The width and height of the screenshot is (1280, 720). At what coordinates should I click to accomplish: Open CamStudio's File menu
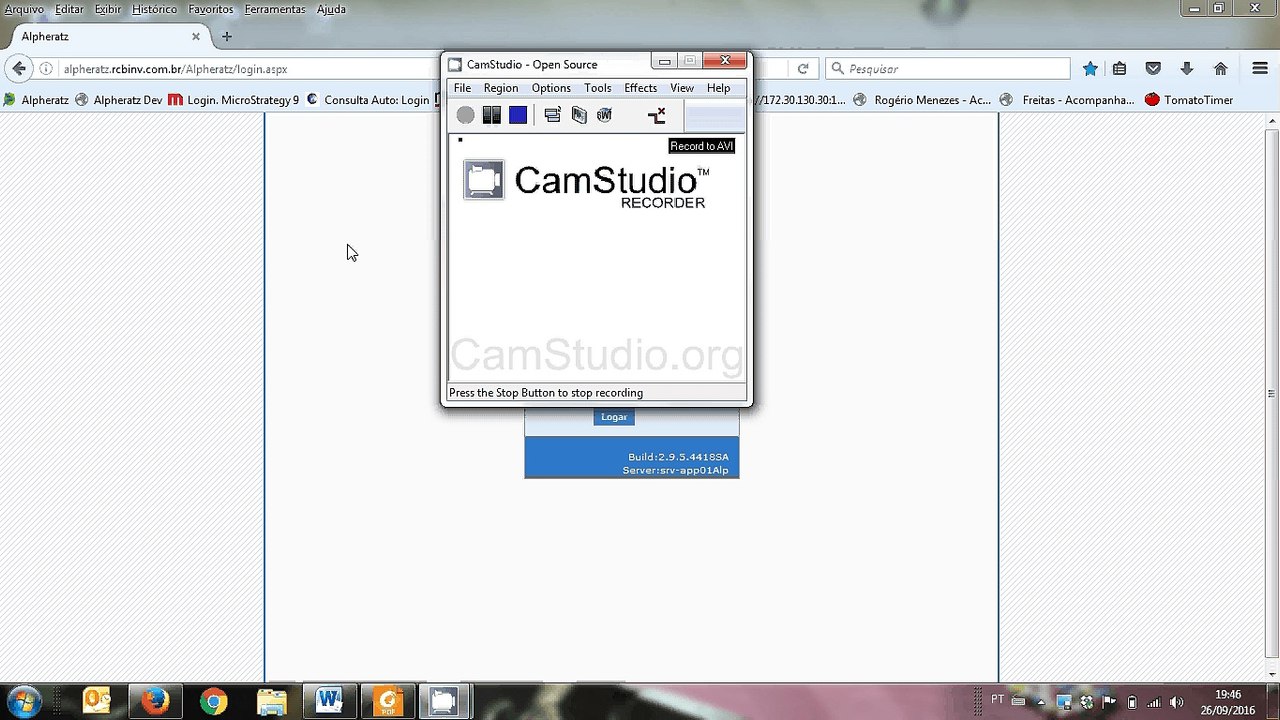click(462, 88)
